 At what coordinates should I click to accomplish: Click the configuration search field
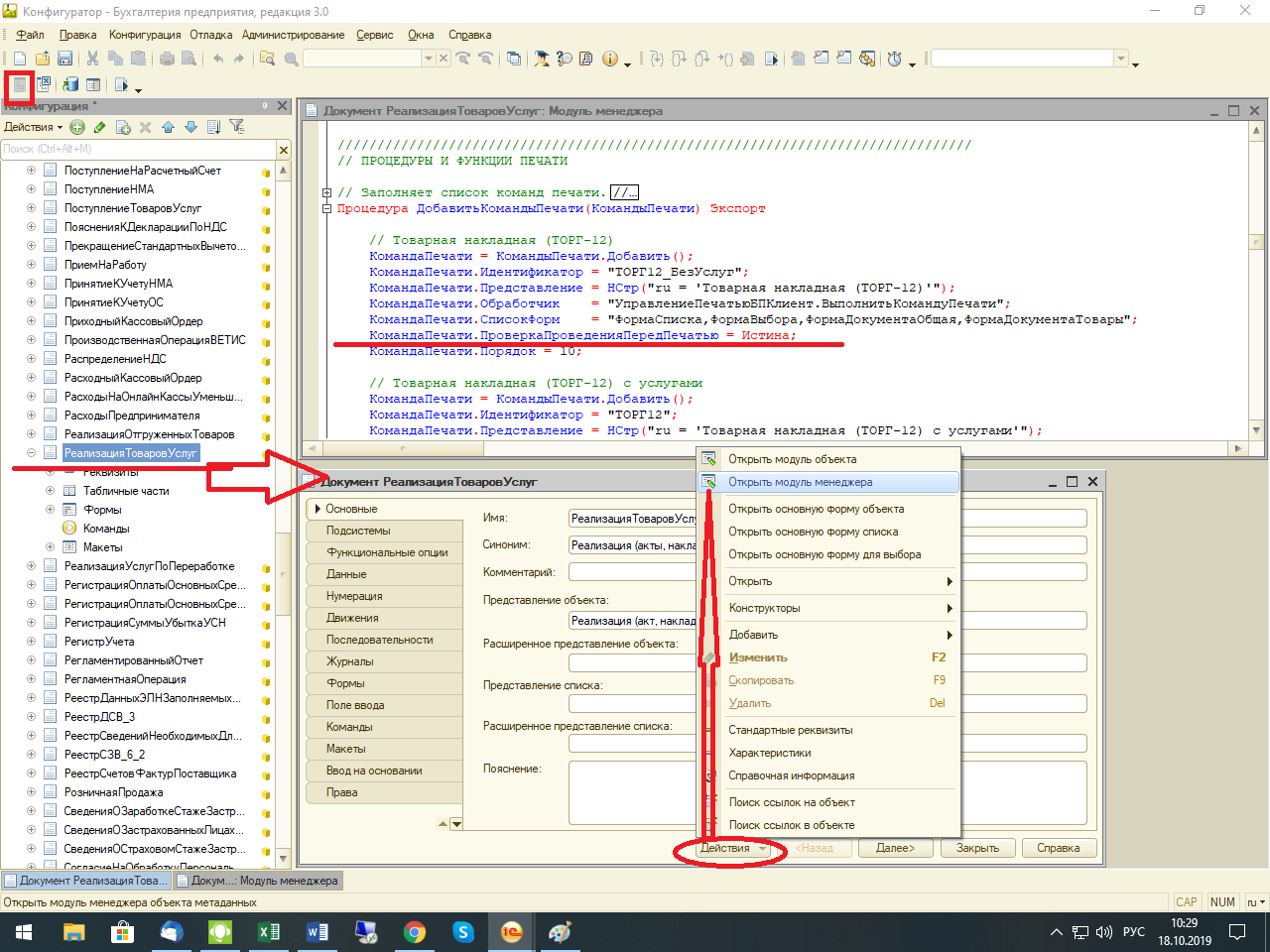click(137, 149)
